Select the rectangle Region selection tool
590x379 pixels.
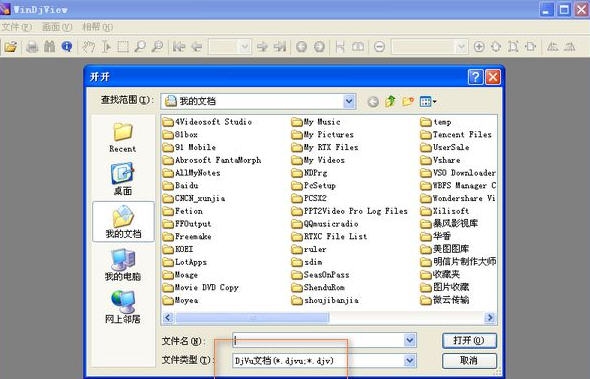click(x=123, y=47)
